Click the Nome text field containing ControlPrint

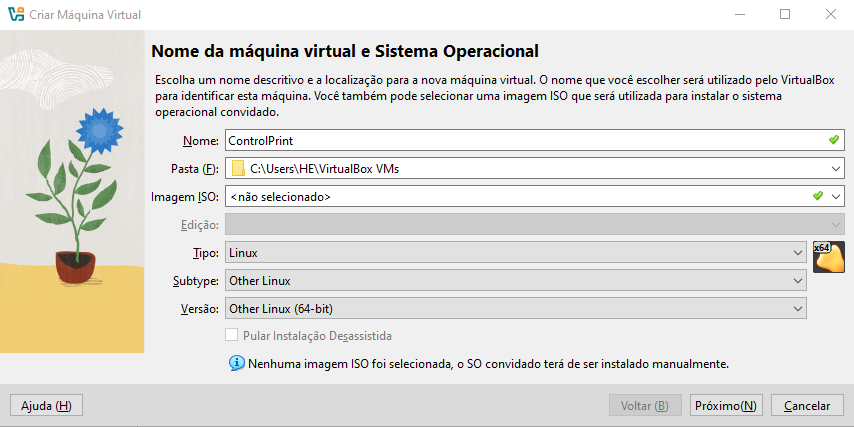520,140
